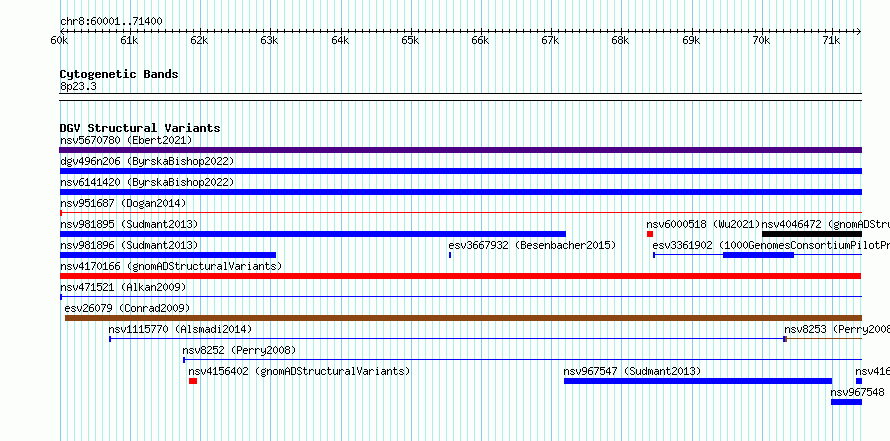Click the 69k ruler tick label

(x=691, y=40)
